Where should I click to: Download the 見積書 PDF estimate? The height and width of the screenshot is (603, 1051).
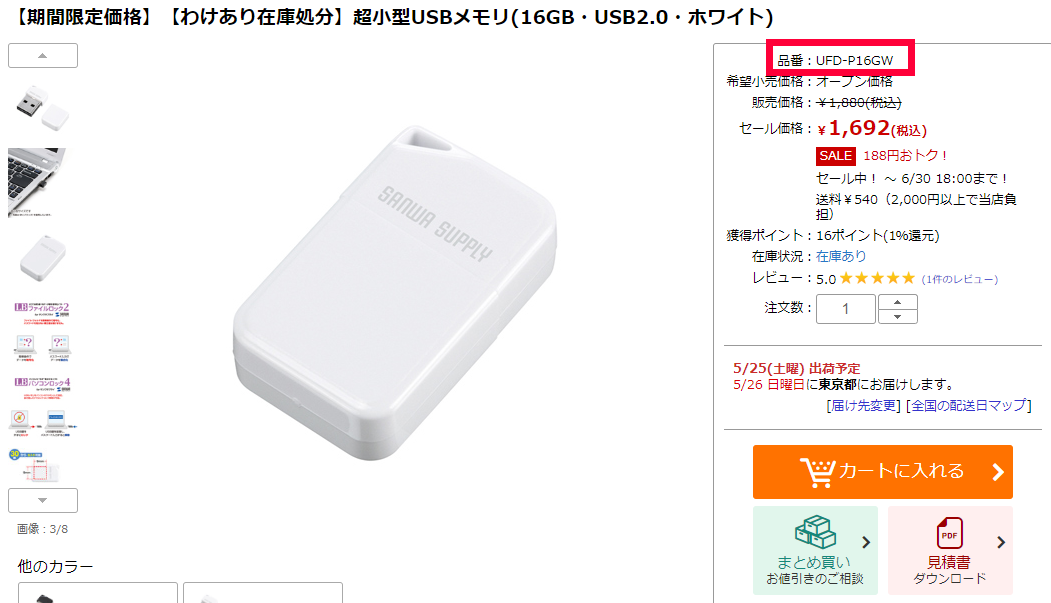950,551
